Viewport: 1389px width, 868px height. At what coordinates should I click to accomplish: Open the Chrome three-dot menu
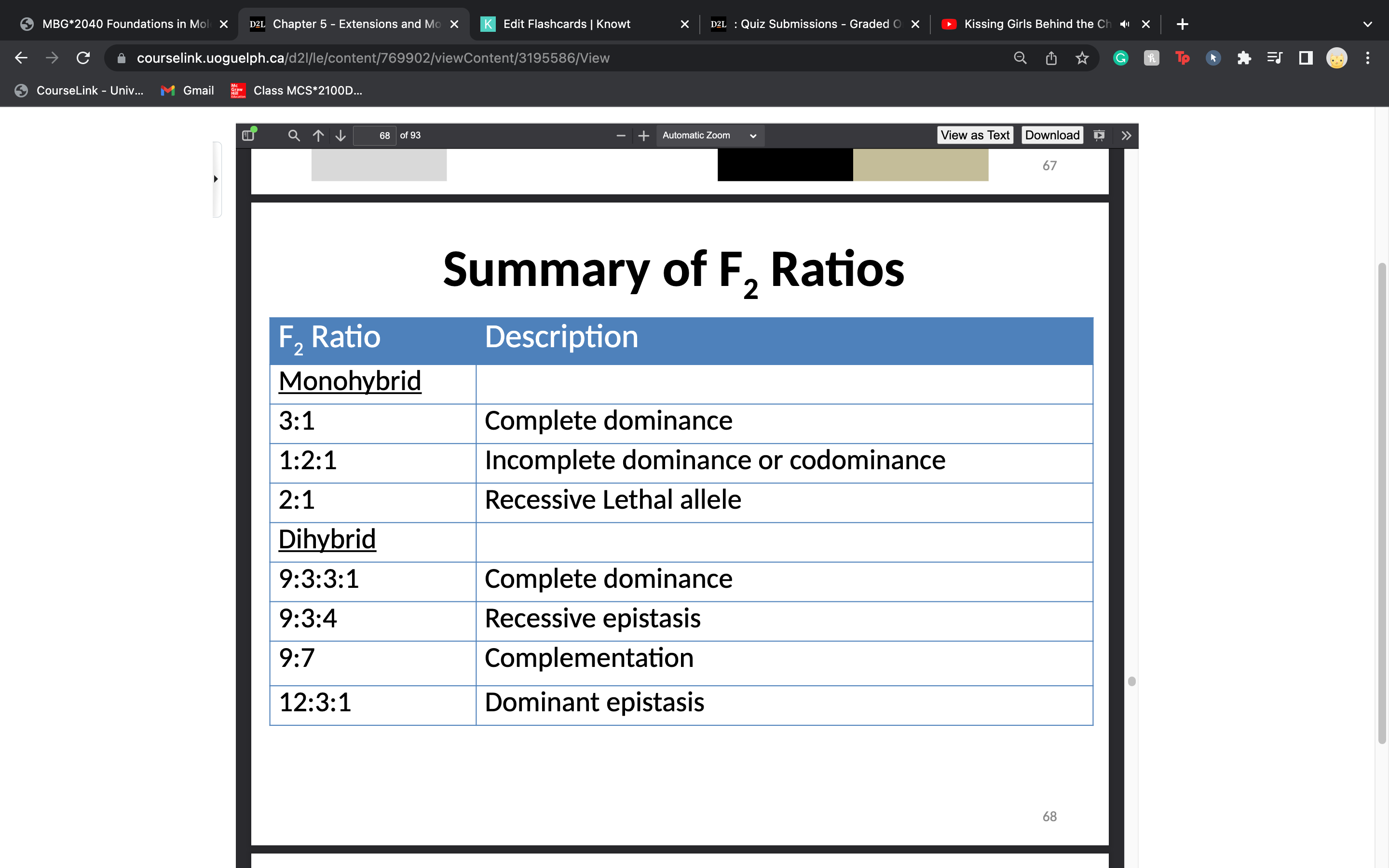(1368, 58)
